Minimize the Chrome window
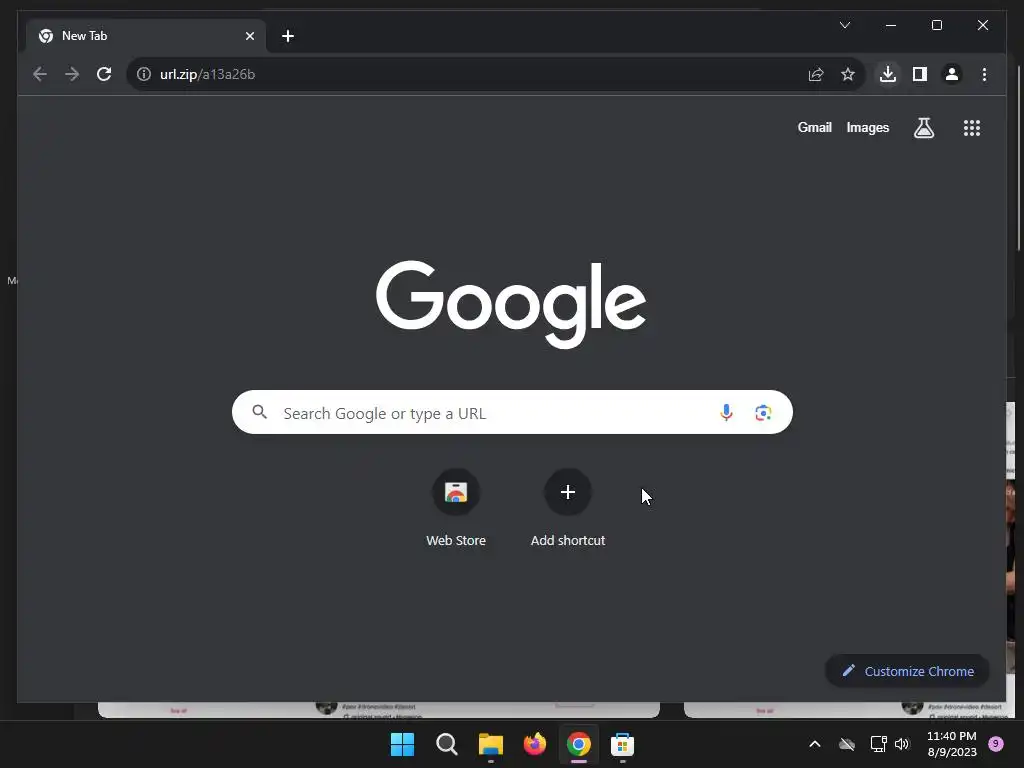1024x768 pixels. point(891,25)
